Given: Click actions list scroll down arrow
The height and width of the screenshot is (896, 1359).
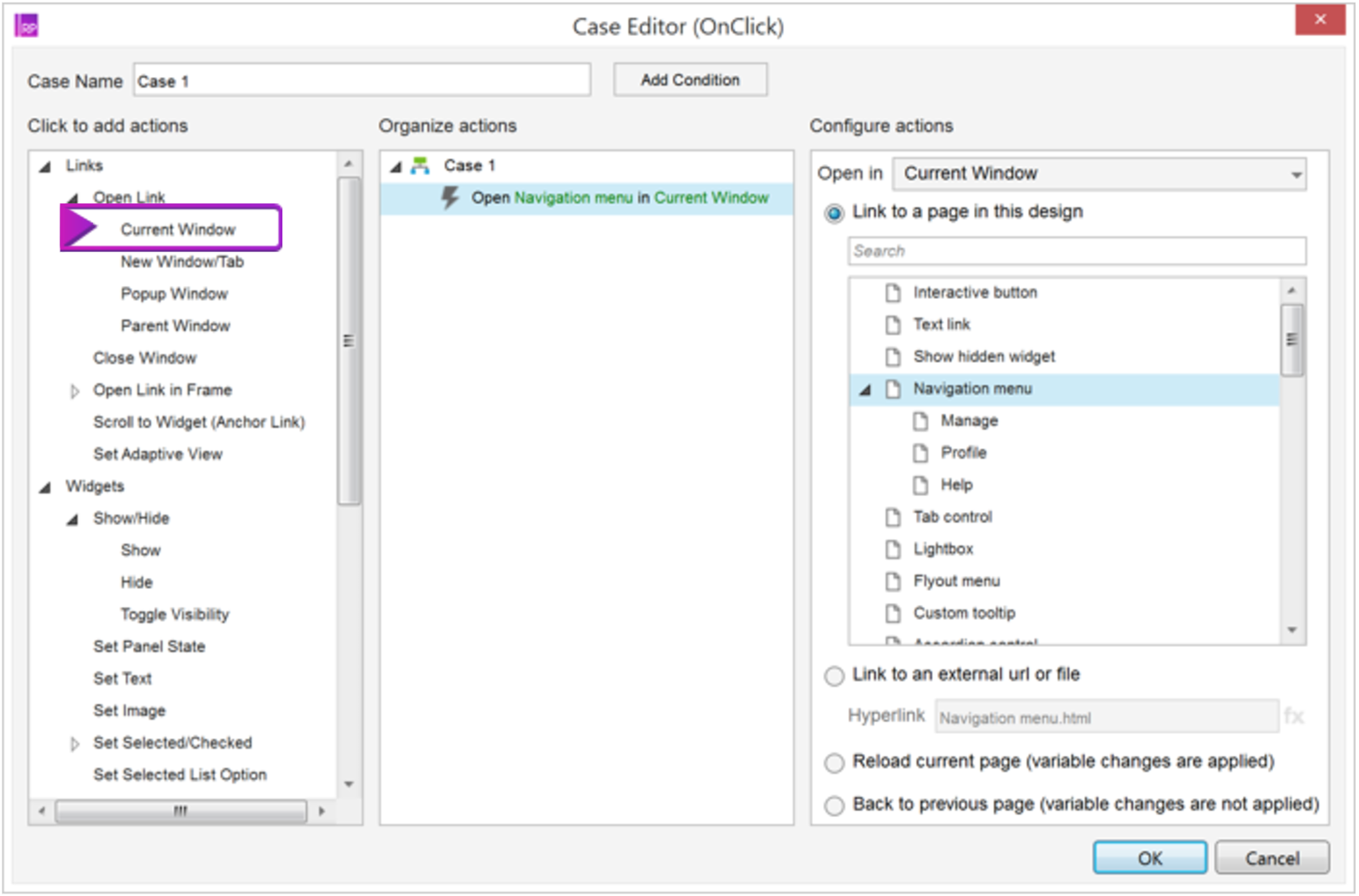Looking at the screenshot, I should pyautogui.click(x=349, y=784).
